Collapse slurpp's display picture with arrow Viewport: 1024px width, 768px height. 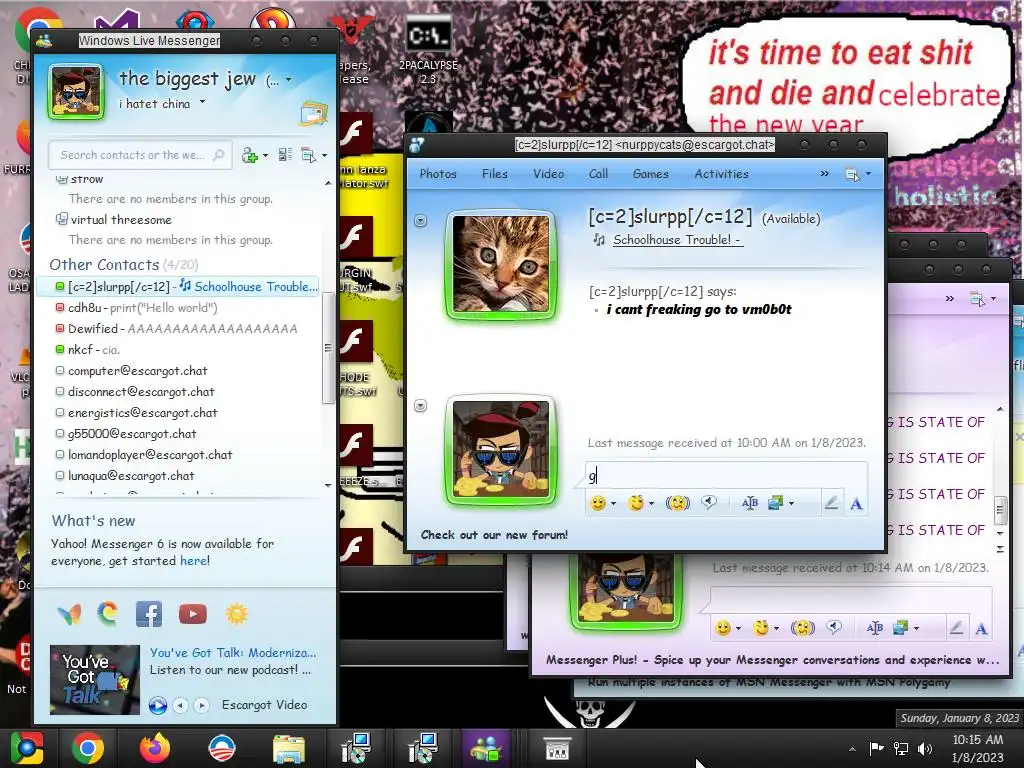421,221
